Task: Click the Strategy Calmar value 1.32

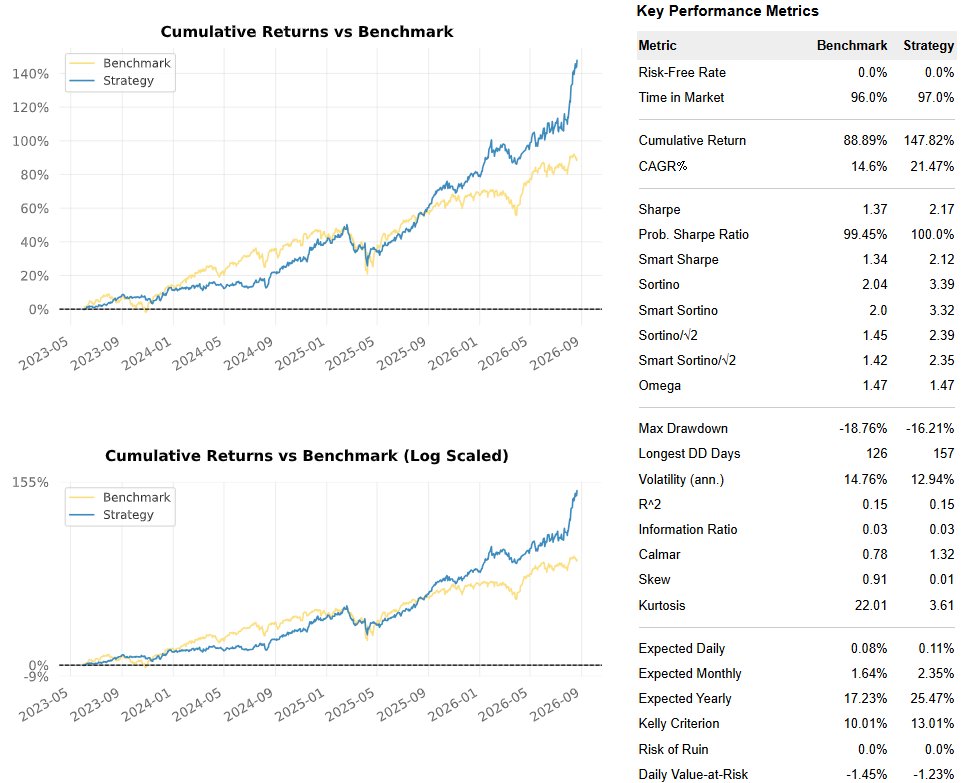Action: click(x=941, y=555)
